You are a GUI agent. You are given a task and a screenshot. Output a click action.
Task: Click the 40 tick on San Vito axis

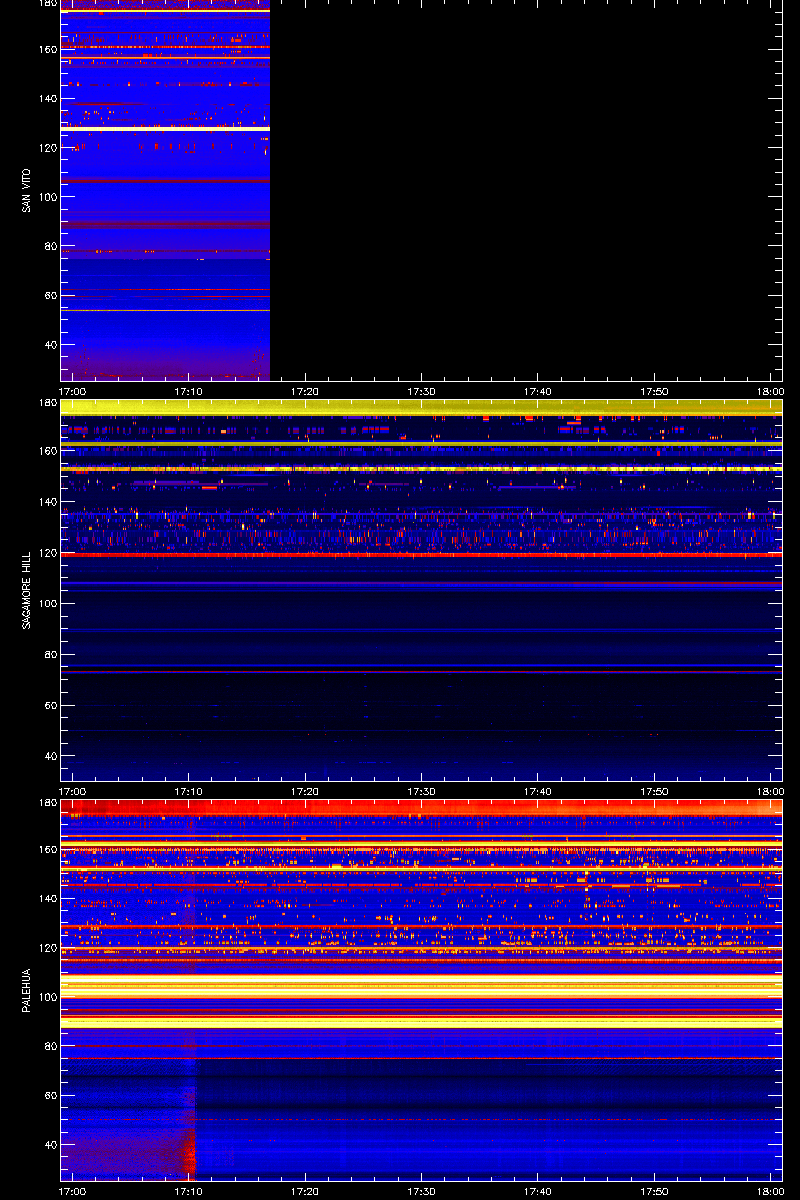[49, 345]
